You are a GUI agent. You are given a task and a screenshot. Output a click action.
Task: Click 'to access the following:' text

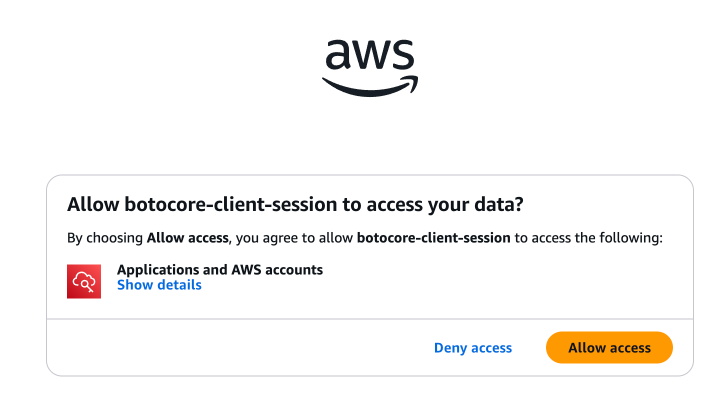tap(590, 239)
